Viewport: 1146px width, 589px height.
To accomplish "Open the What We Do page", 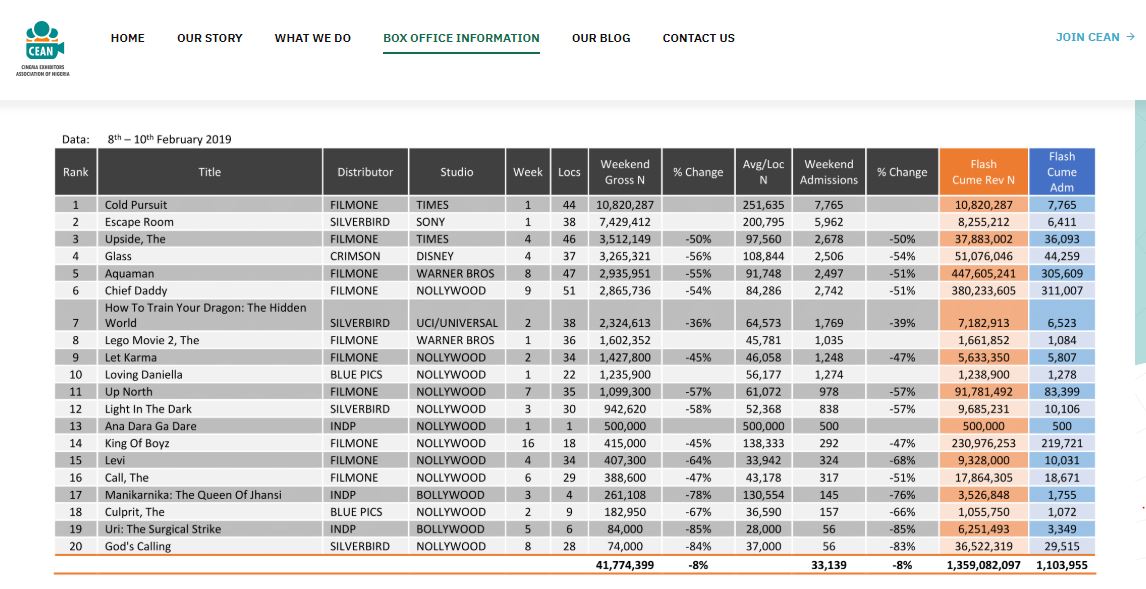I will [x=312, y=38].
